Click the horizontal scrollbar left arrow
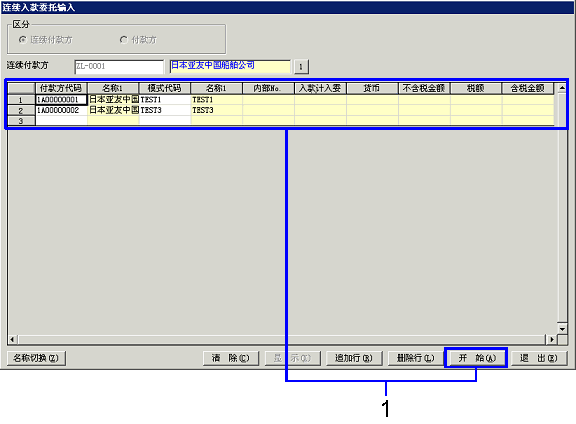Image resolution: width=576 pixels, height=424 pixels. click(x=12, y=339)
